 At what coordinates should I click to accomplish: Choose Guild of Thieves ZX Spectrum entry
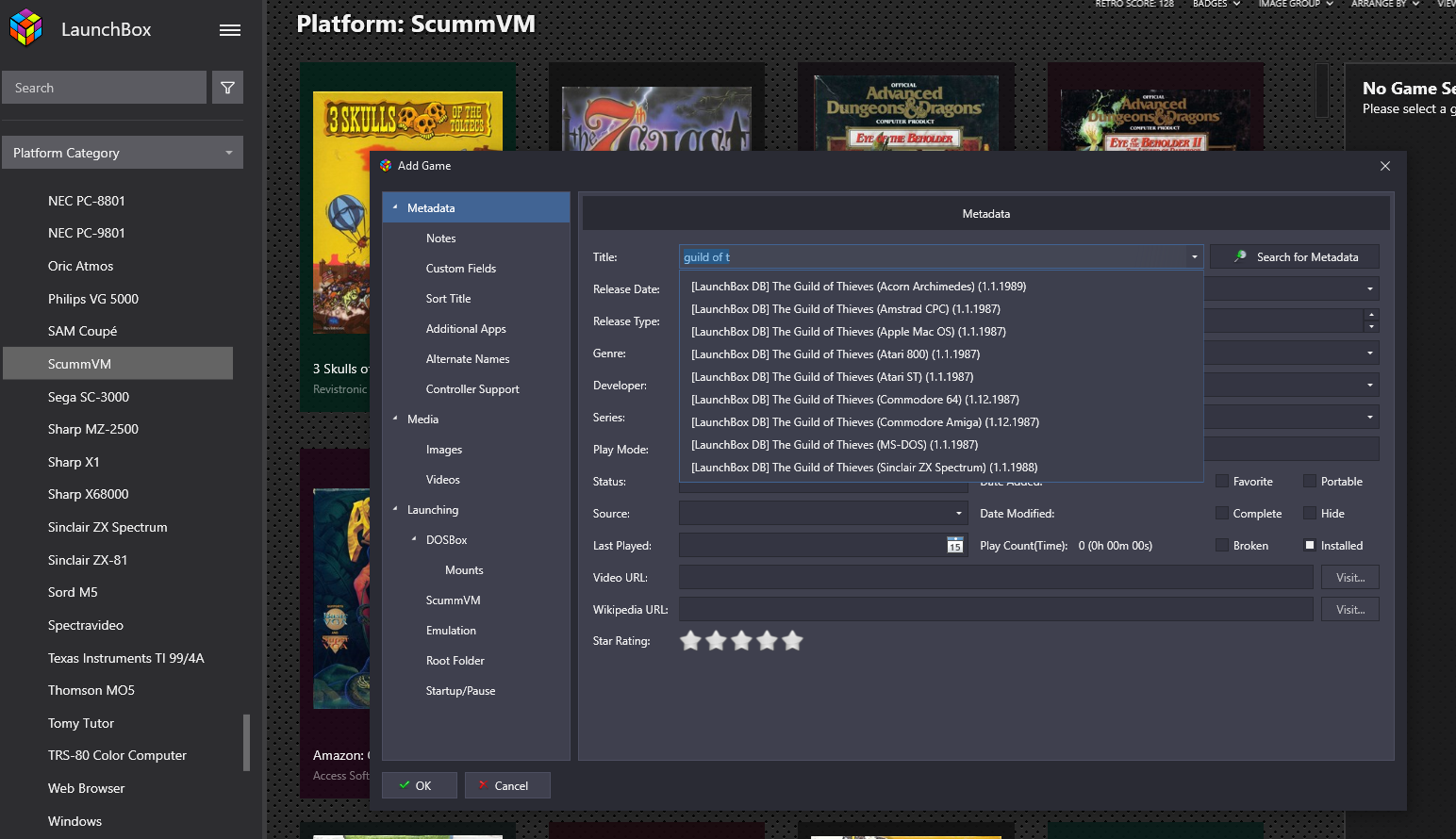tap(941, 468)
